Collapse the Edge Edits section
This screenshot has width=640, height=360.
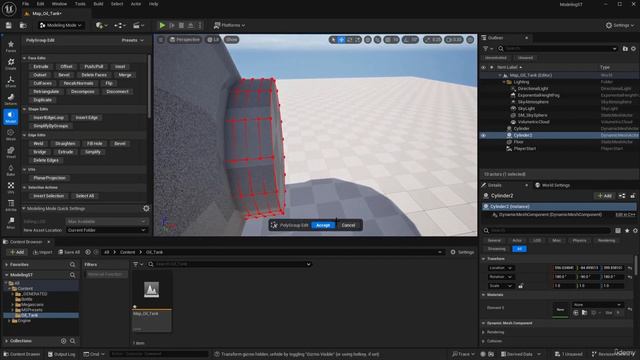click(x=24, y=135)
